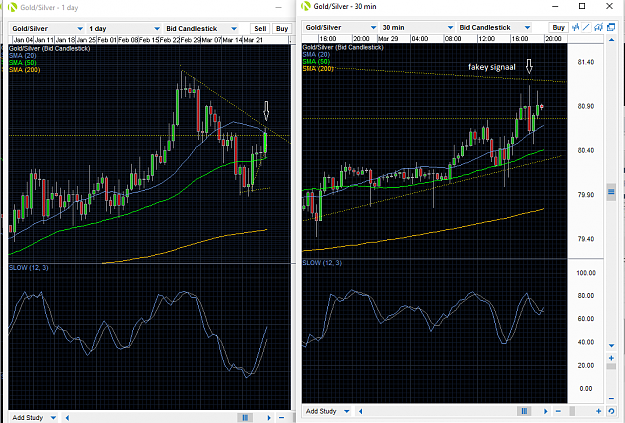Click Mar 29 date label on 30 min time axis
The width and height of the screenshot is (625, 423).
pyautogui.click(x=388, y=39)
